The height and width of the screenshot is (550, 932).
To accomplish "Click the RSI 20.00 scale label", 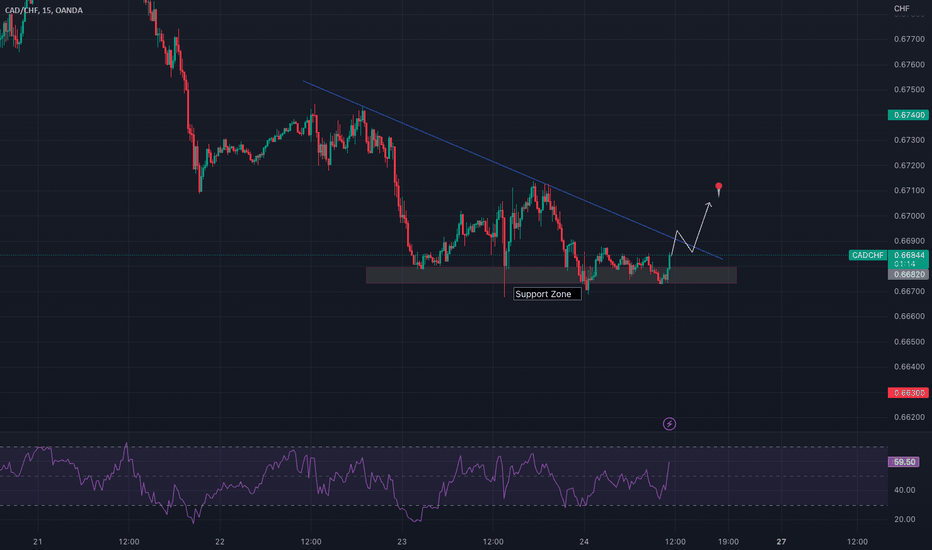I will (x=905, y=519).
